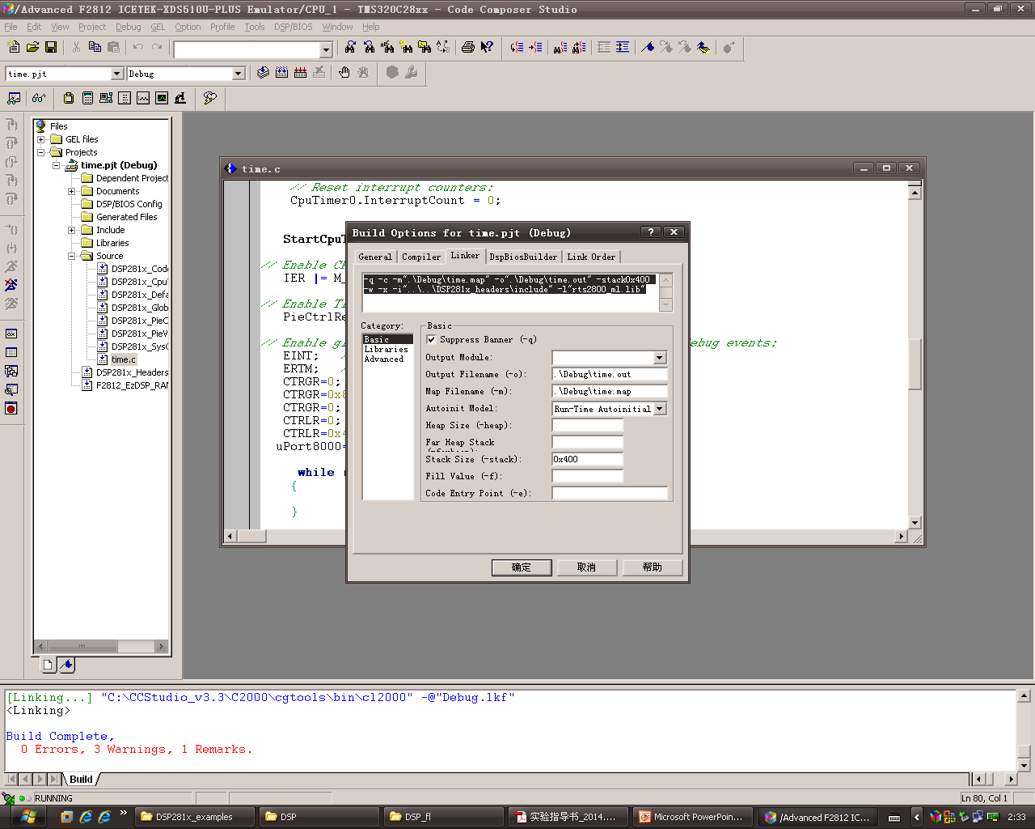Open the Profile menu
1035x829 pixels.
[x=222, y=27]
